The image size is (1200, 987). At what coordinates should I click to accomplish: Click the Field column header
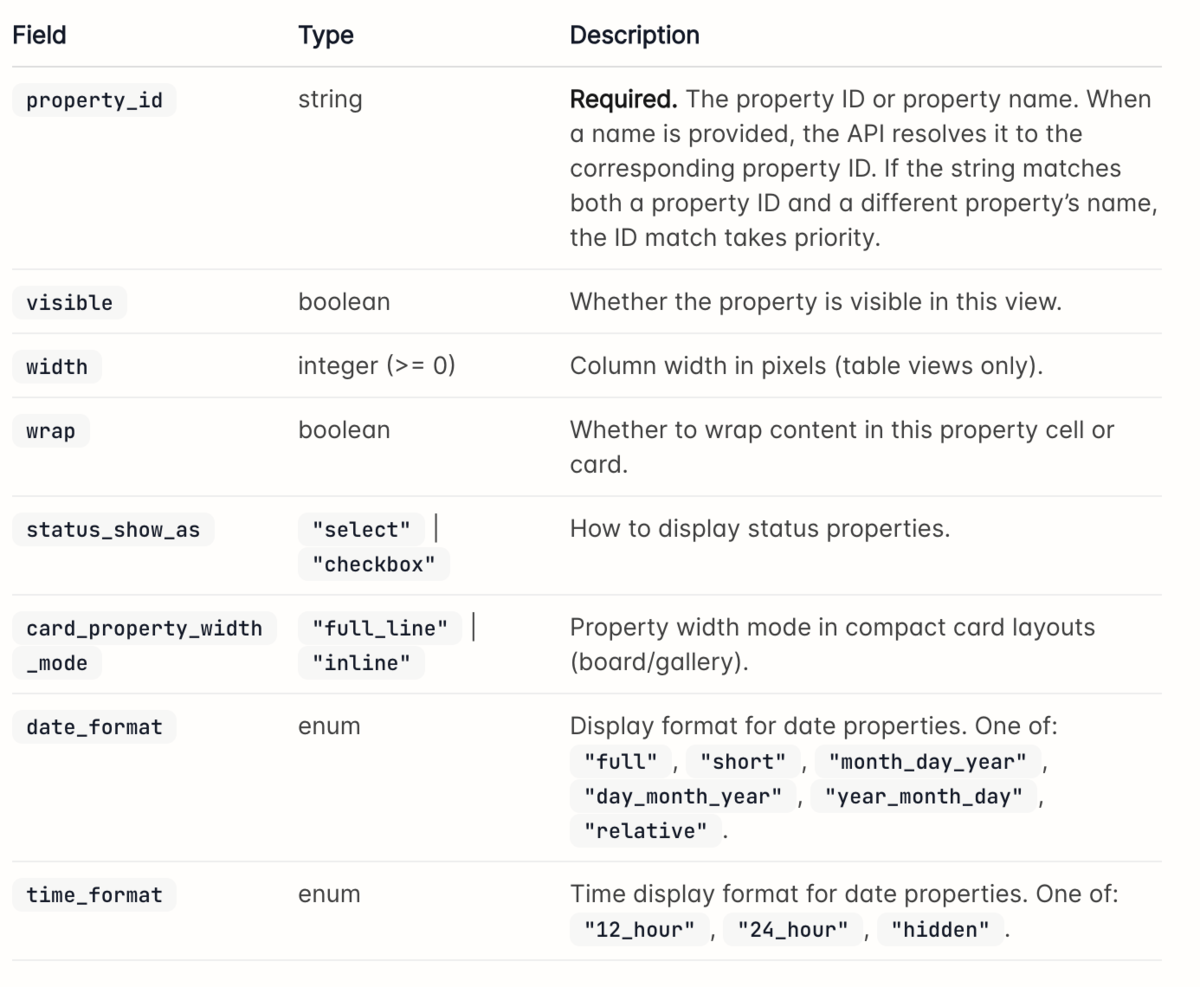(x=39, y=35)
